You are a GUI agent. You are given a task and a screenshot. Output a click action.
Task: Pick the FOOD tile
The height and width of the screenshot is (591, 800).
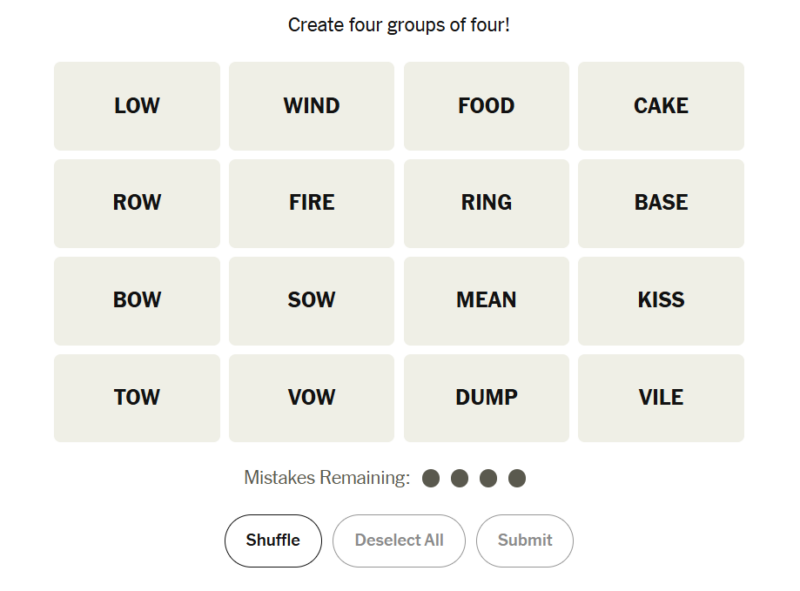tap(486, 106)
